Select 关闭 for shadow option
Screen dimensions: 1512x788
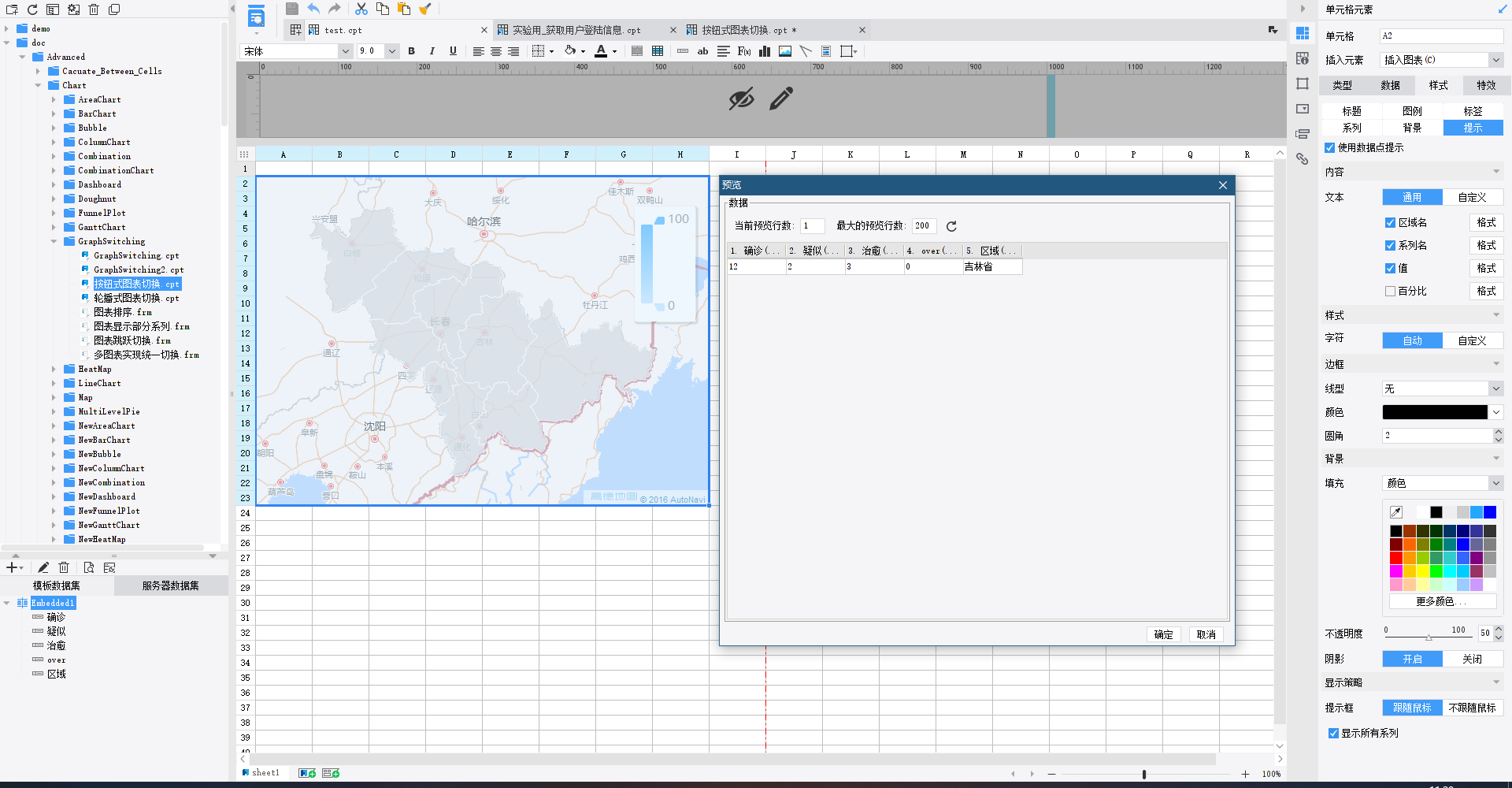coord(1473,659)
